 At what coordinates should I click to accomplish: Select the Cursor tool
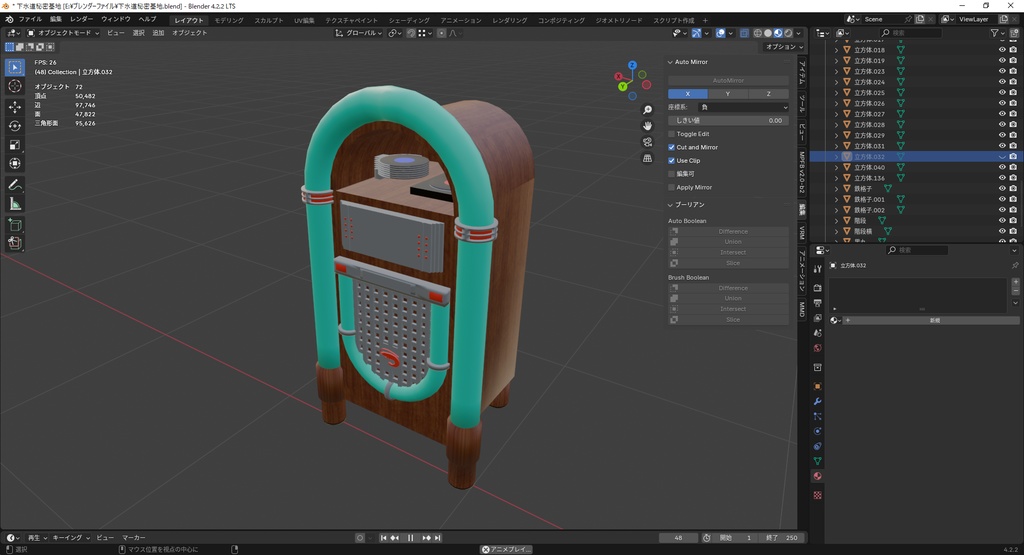coord(14,86)
